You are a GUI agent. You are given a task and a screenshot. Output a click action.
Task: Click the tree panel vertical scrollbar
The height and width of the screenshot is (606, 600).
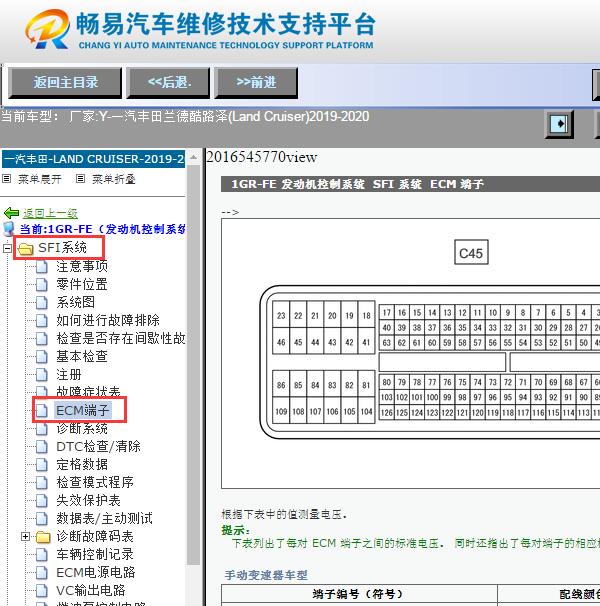(x=194, y=363)
